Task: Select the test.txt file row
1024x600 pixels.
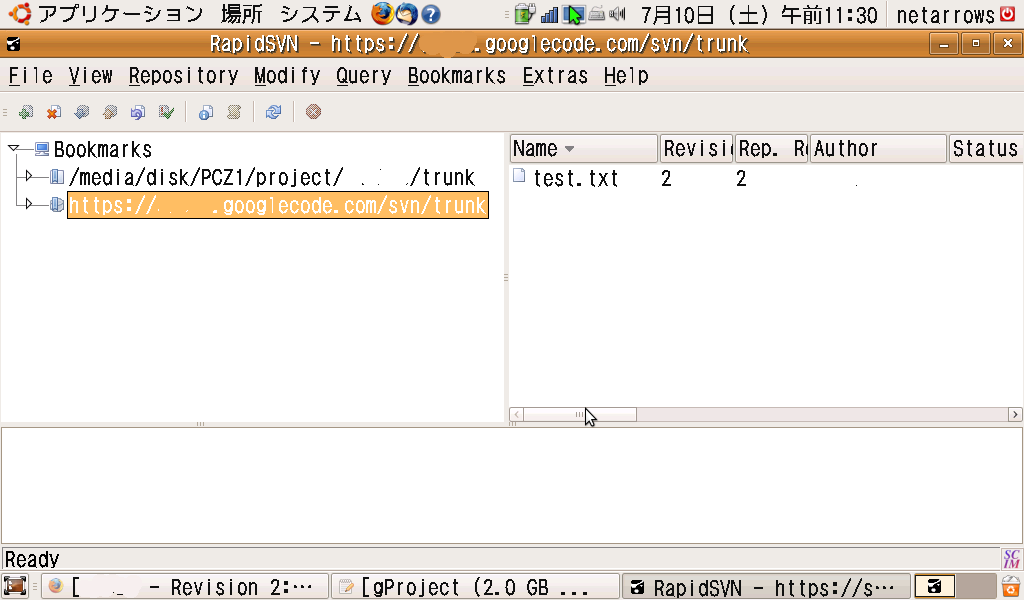Action: tap(765, 178)
